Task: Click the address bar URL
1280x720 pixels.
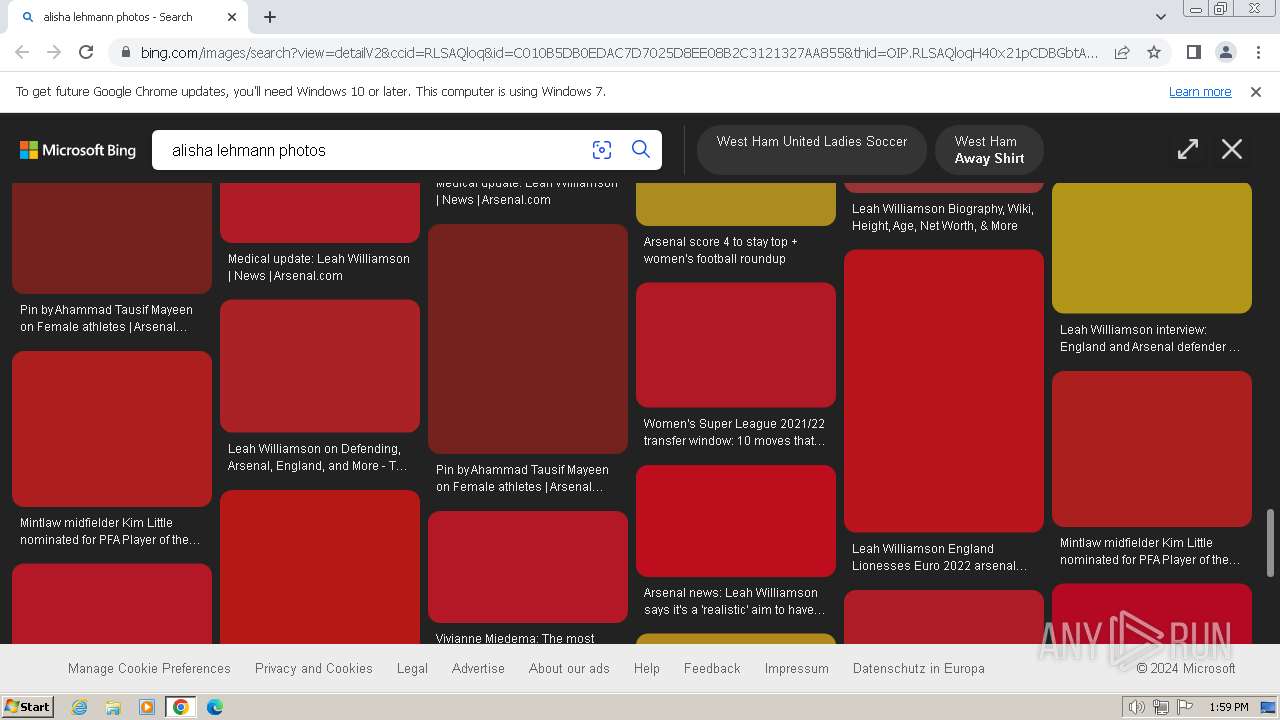Action: tap(618, 52)
